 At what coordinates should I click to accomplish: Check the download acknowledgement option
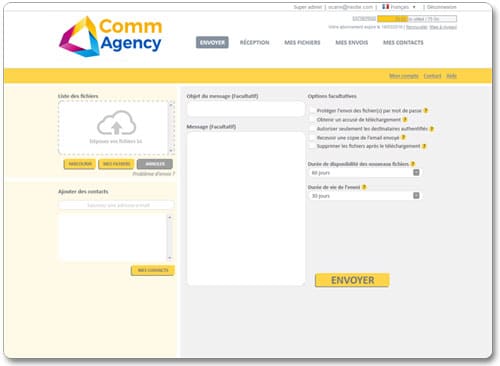pyautogui.click(x=312, y=119)
